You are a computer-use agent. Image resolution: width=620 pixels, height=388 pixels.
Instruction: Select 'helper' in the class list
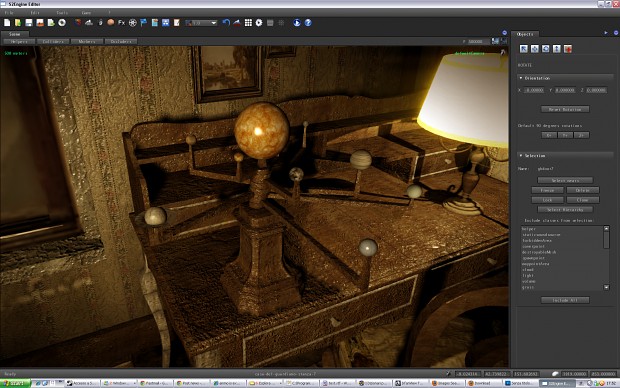coord(529,229)
